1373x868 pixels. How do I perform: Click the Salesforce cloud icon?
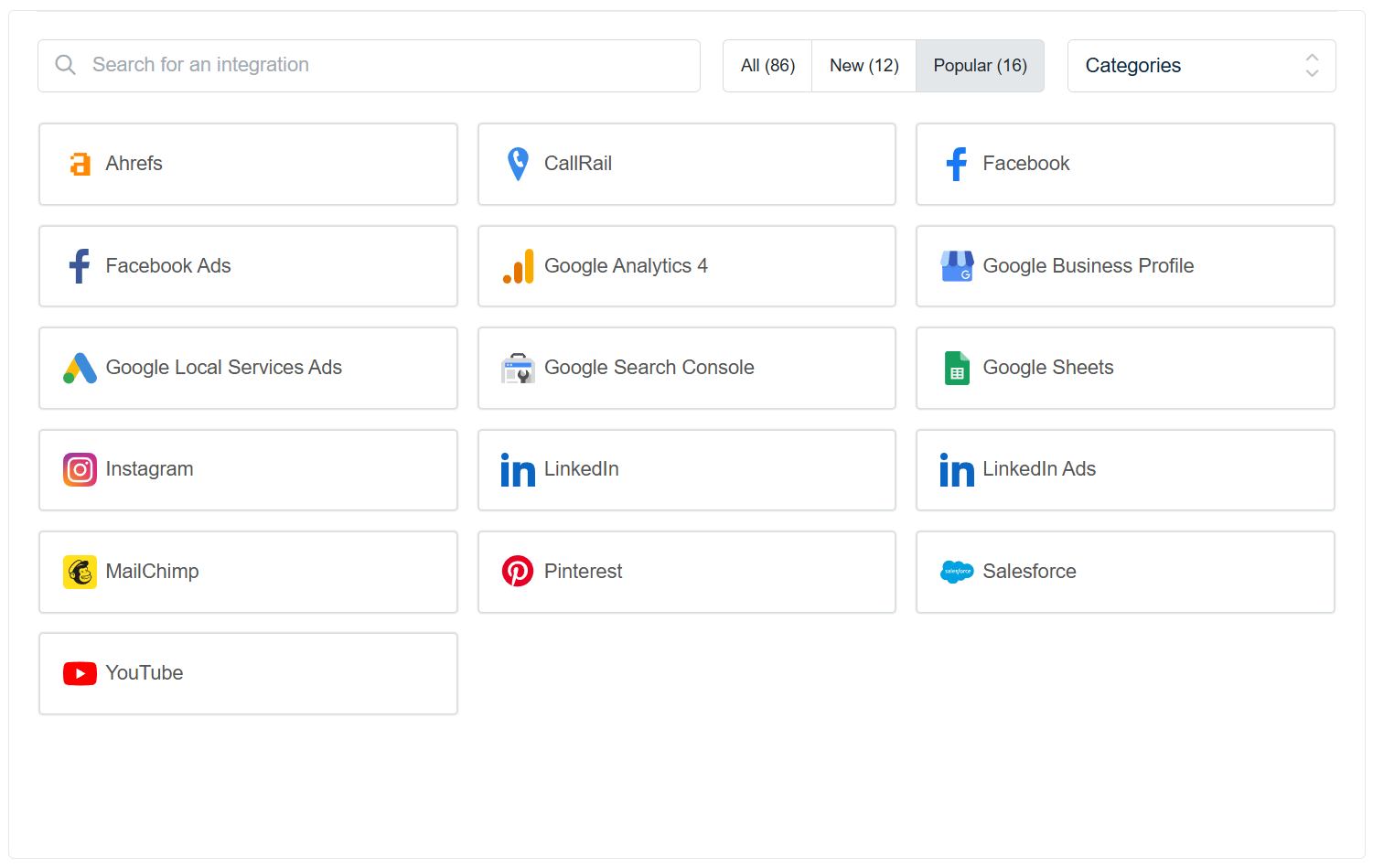click(x=957, y=572)
